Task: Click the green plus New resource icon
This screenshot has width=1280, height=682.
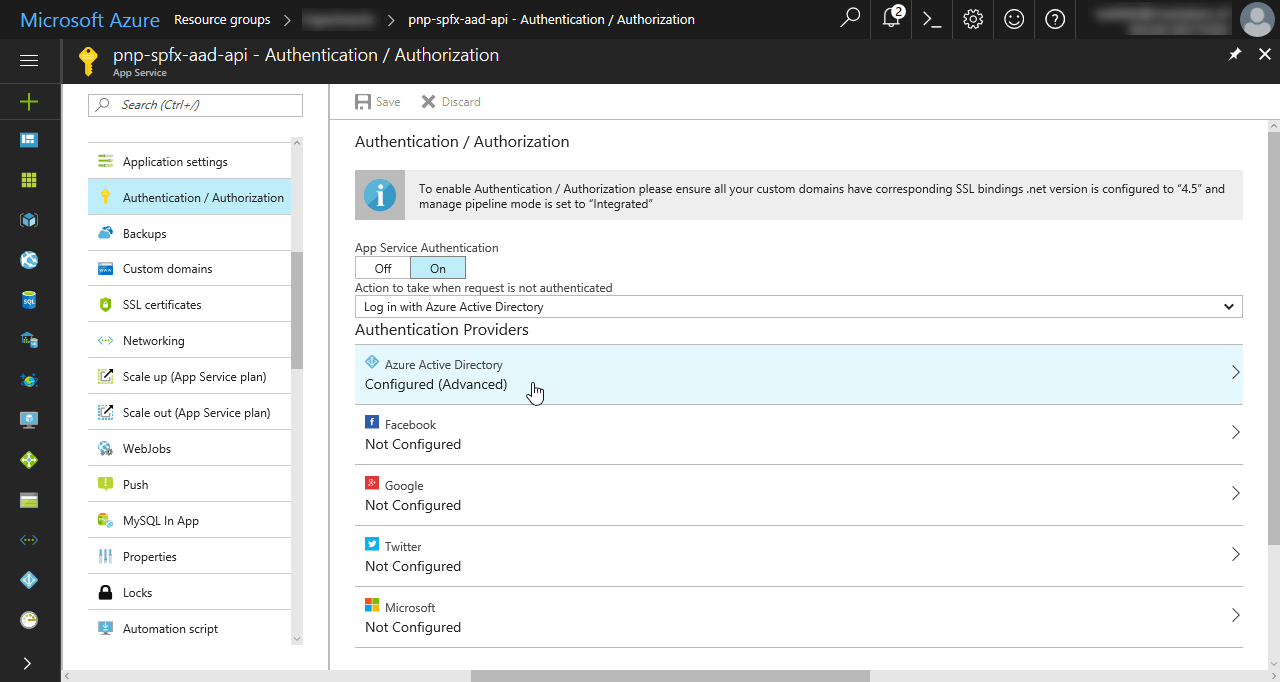Action: (29, 101)
